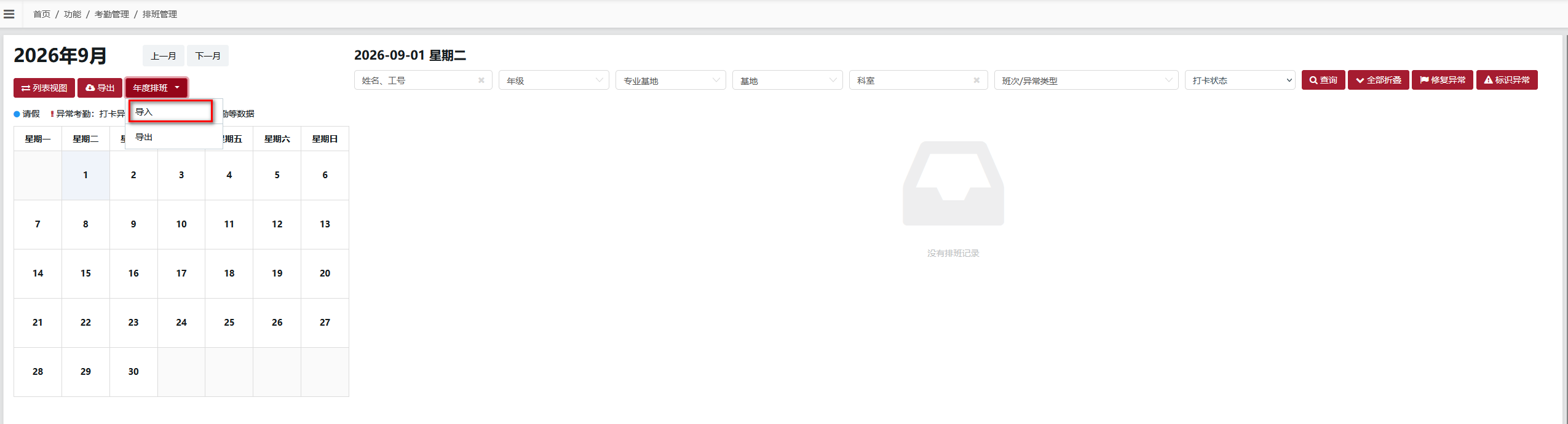Viewport: 1568px width, 424px height.
Task: Click the 星期一 column header
Action: tap(38, 139)
